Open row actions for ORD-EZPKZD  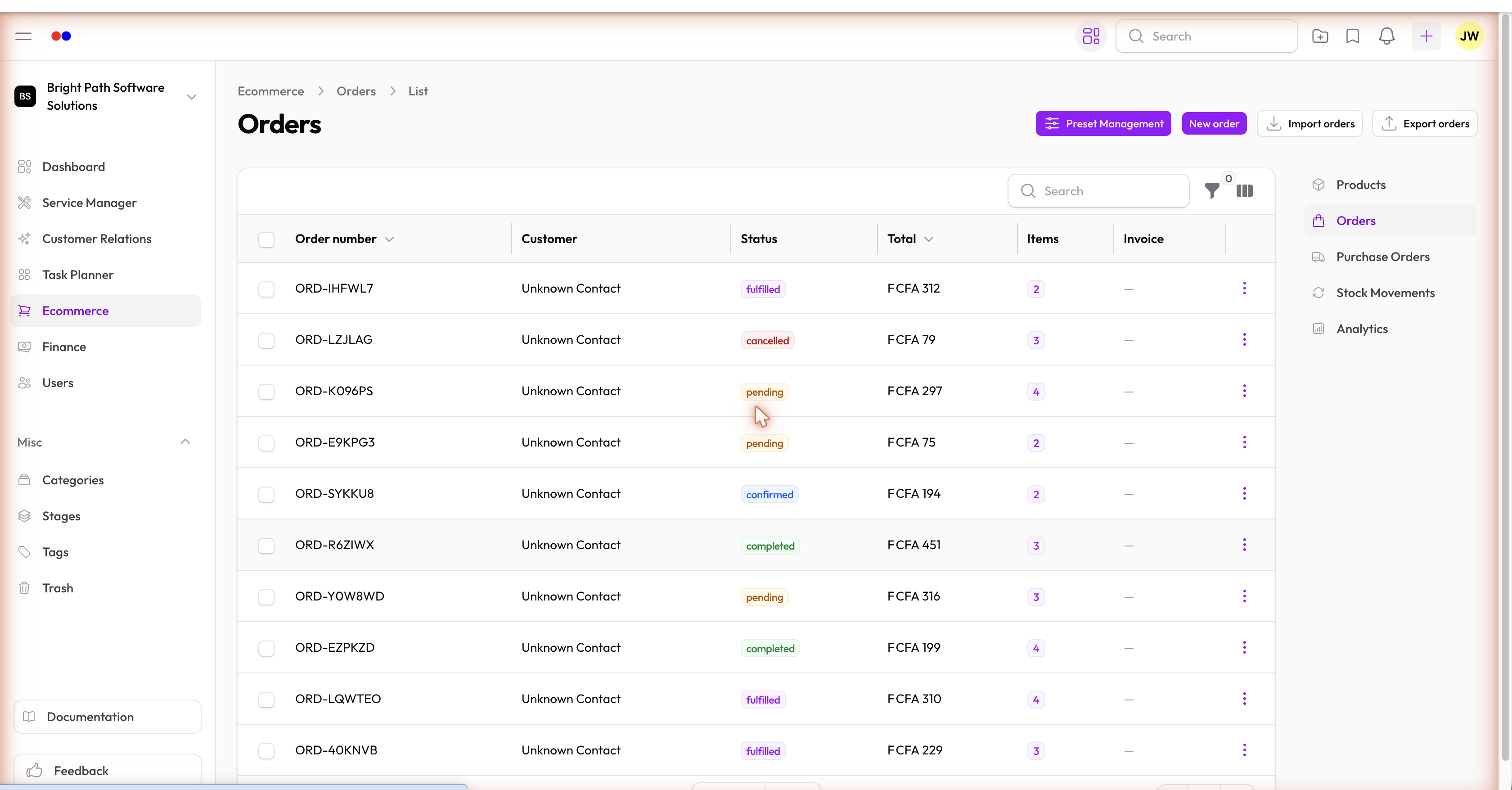tap(1244, 648)
